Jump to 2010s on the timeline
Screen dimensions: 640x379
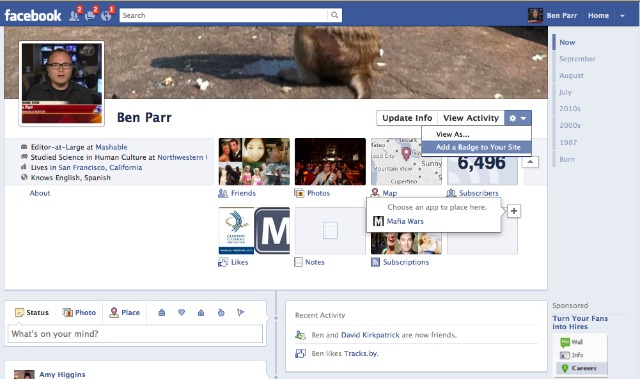[x=570, y=109]
